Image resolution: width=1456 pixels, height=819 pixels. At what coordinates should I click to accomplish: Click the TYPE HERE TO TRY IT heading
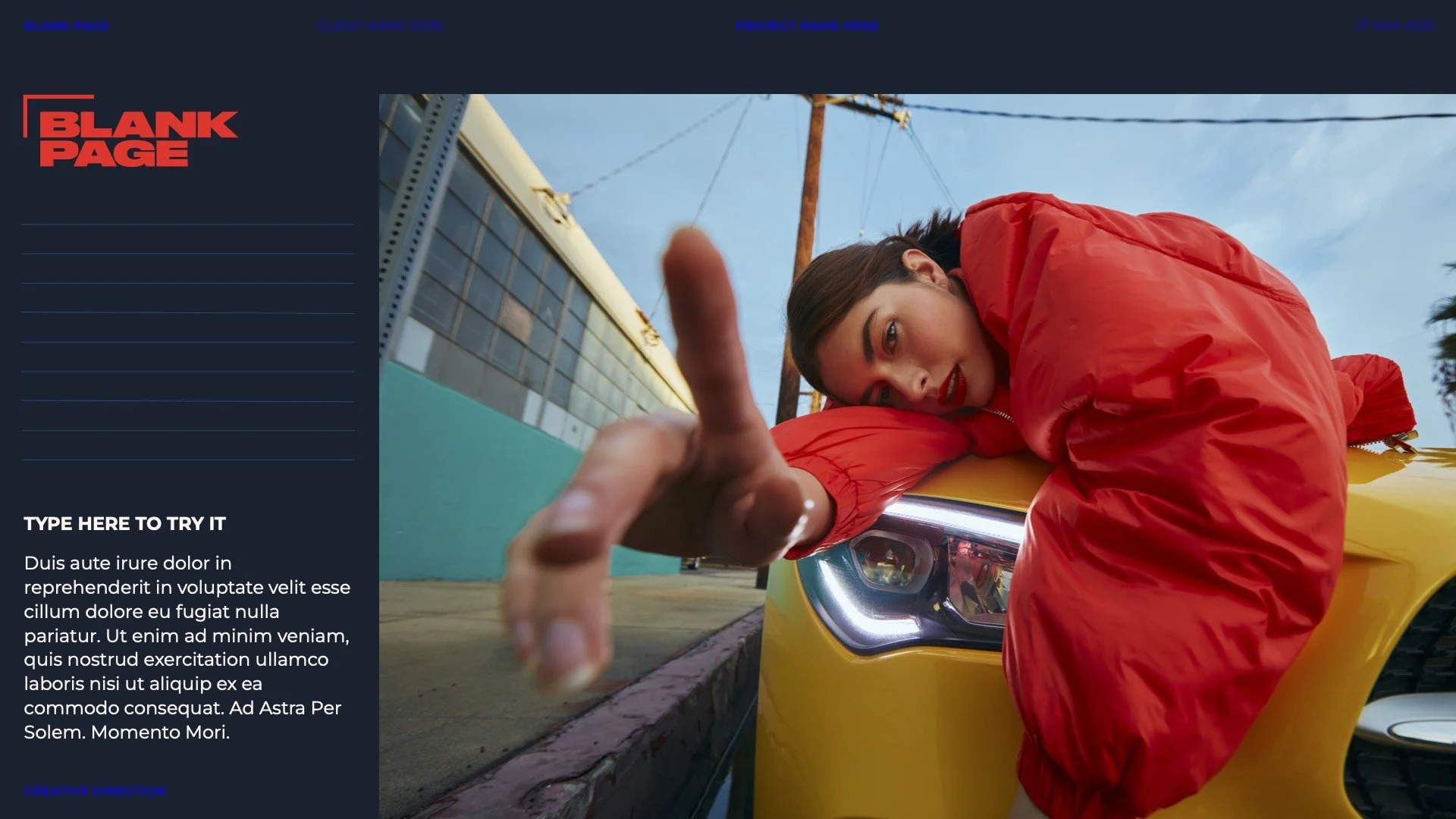[x=125, y=524]
